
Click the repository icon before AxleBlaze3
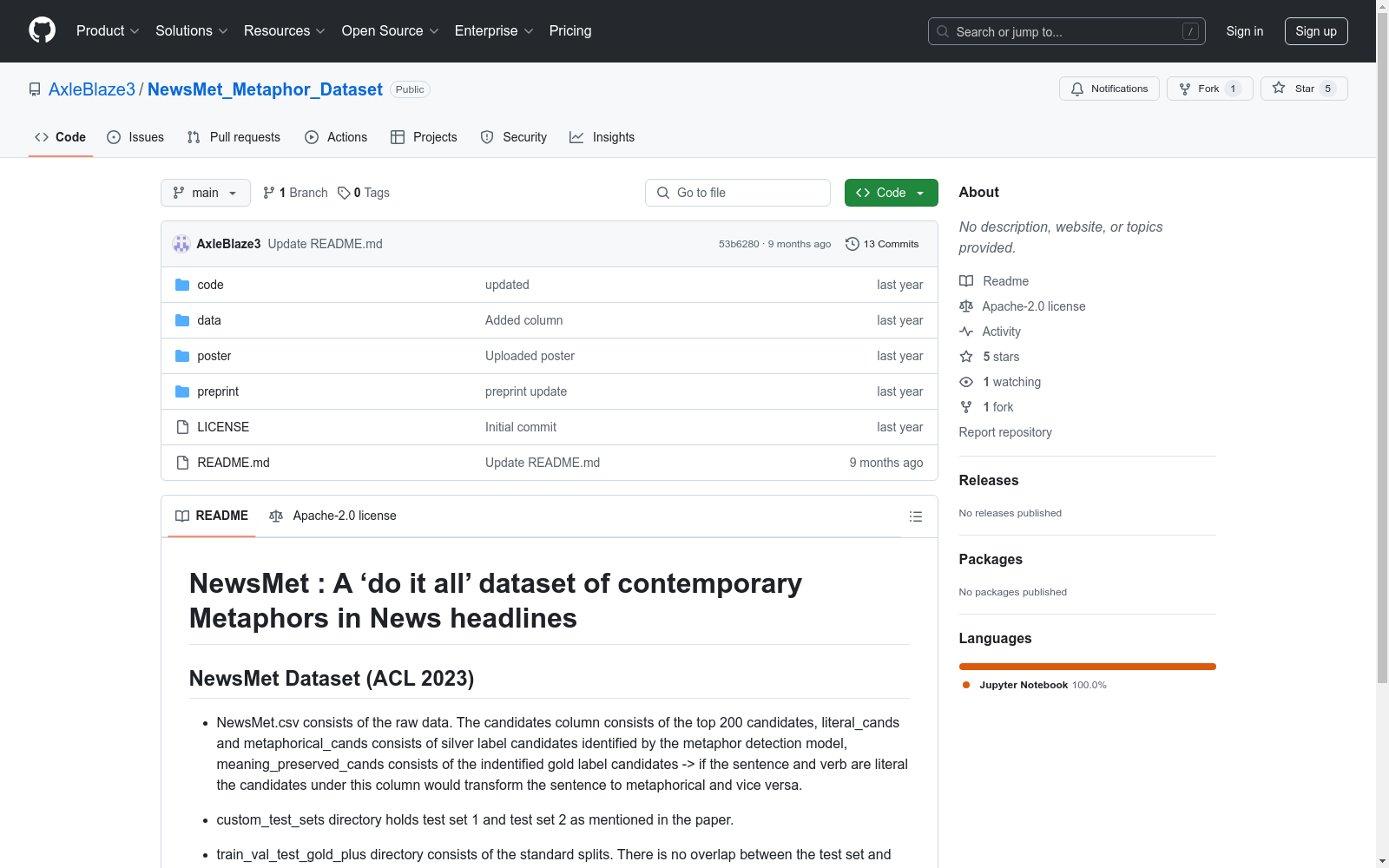tap(35, 89)
